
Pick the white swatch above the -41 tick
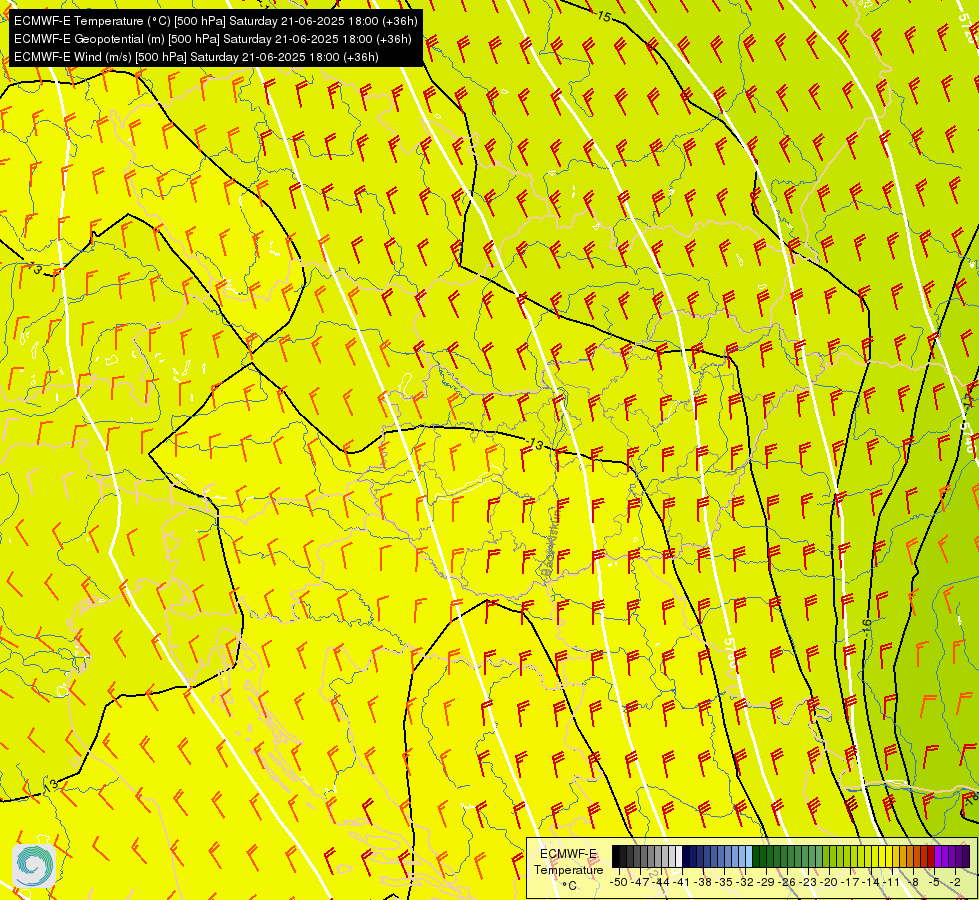(679, 856)
